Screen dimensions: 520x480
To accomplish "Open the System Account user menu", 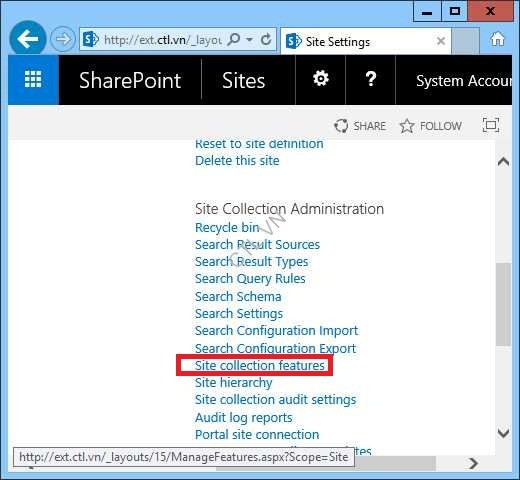I will 463,80.
